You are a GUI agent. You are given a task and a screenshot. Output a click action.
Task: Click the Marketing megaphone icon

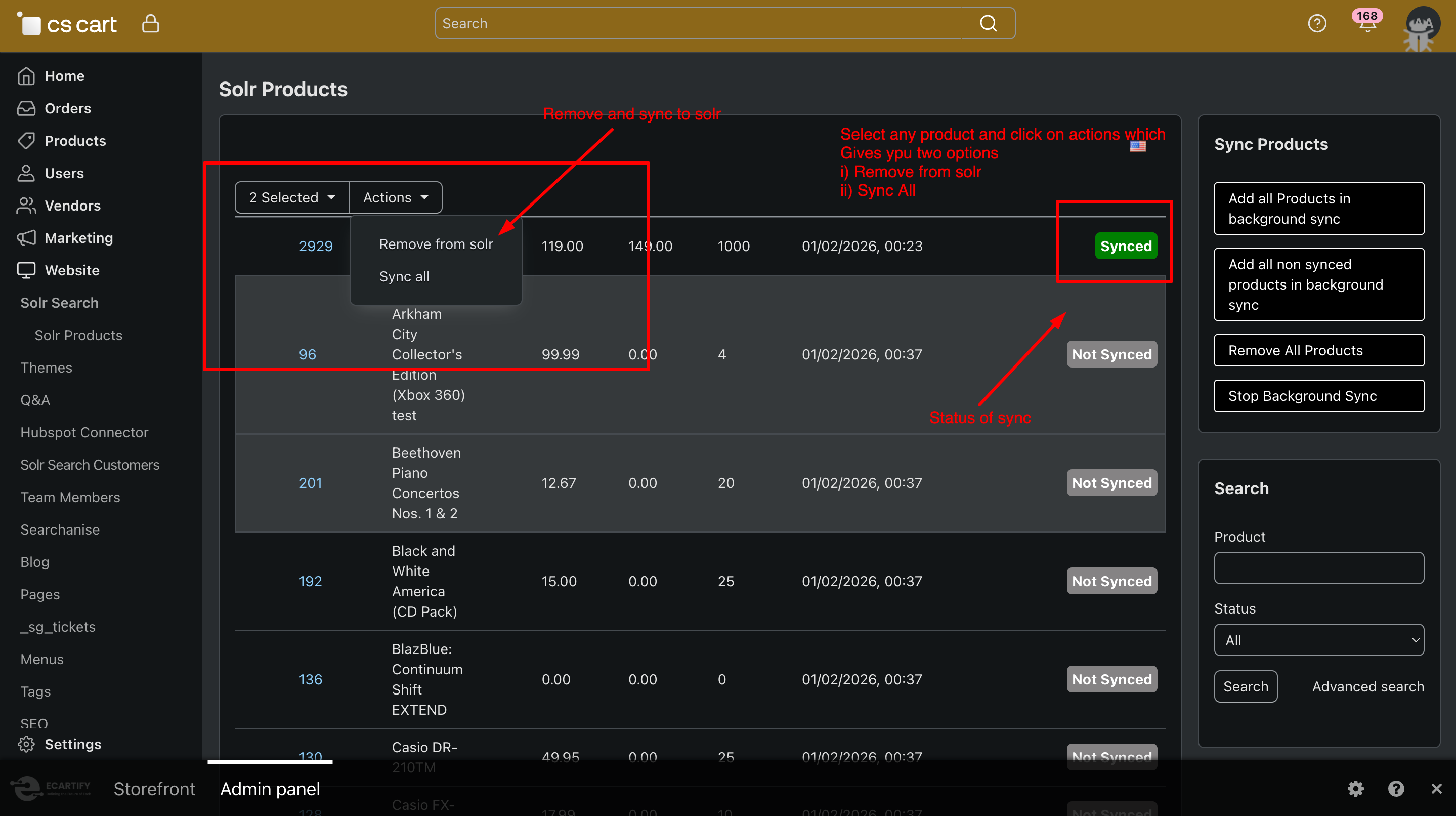coord(26,237)
